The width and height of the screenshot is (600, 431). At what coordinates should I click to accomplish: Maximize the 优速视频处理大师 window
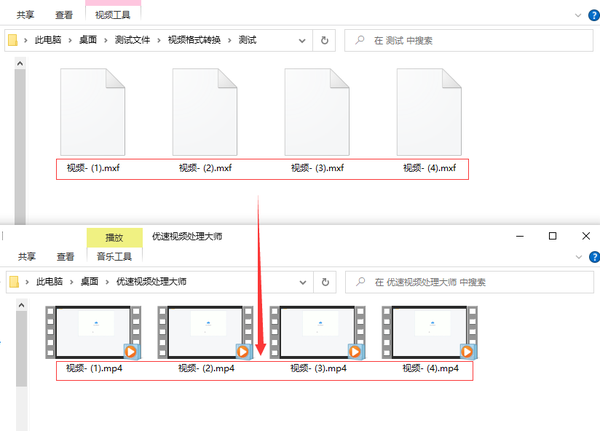553,236
